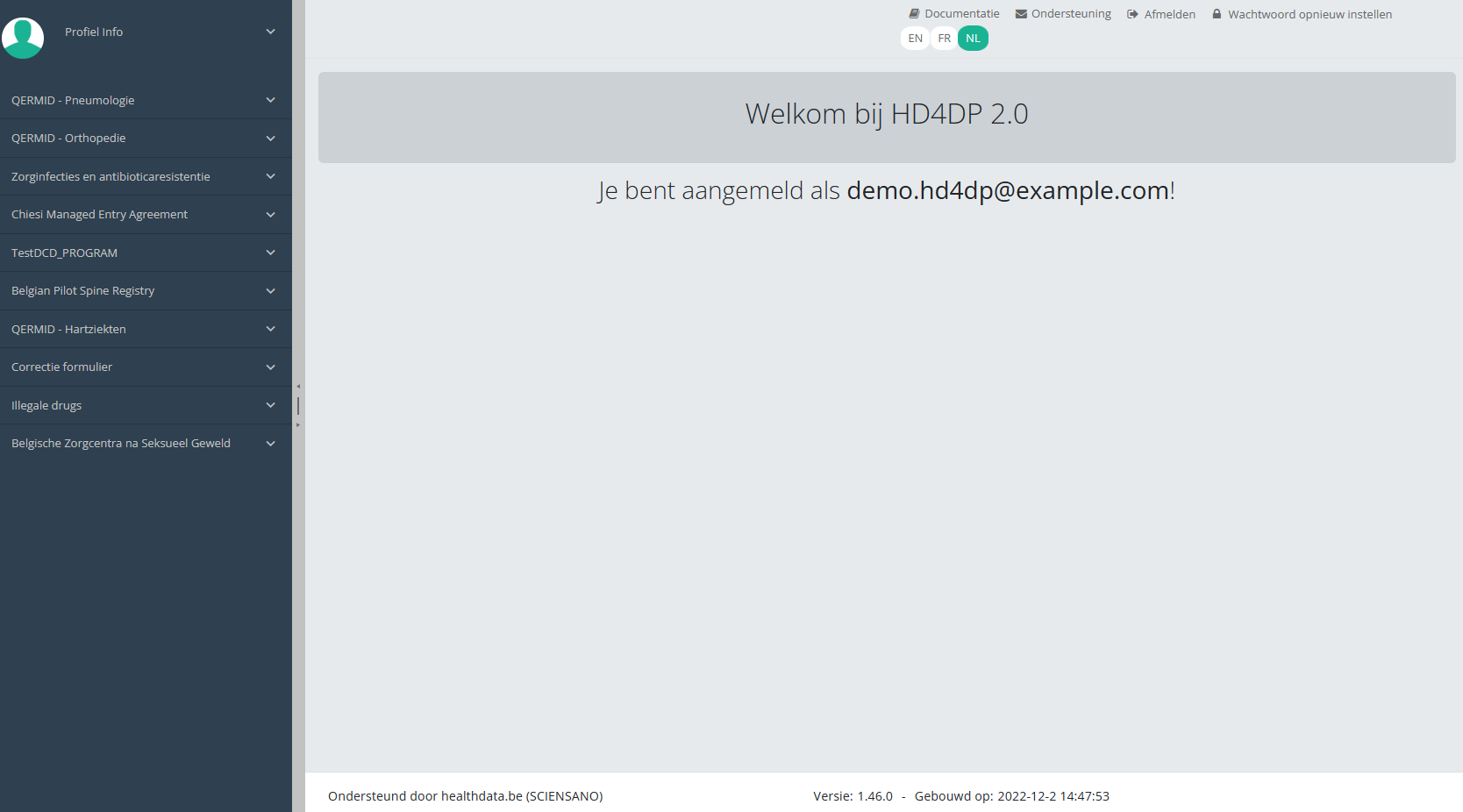Switch language to EN
The image size is (1463, 812).
[x=915, y=39]
